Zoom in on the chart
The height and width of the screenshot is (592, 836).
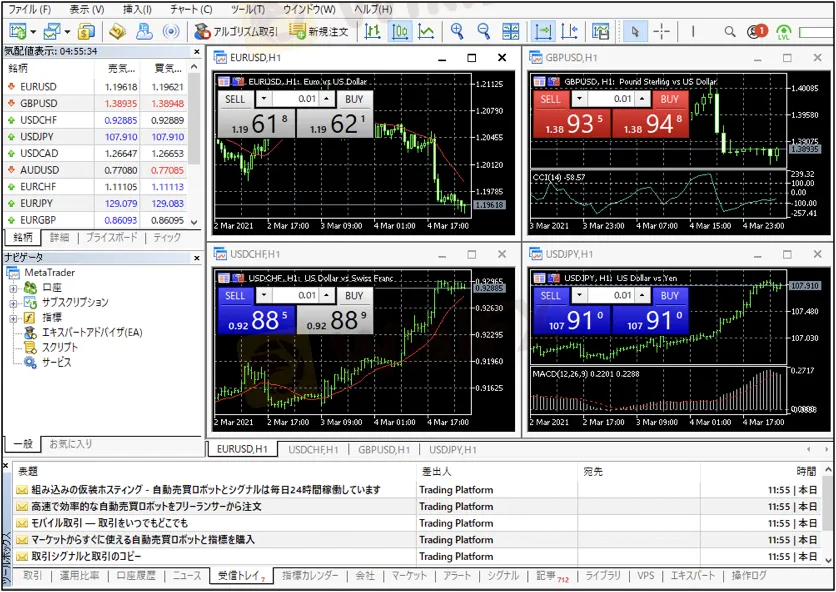tap(457, 32)
